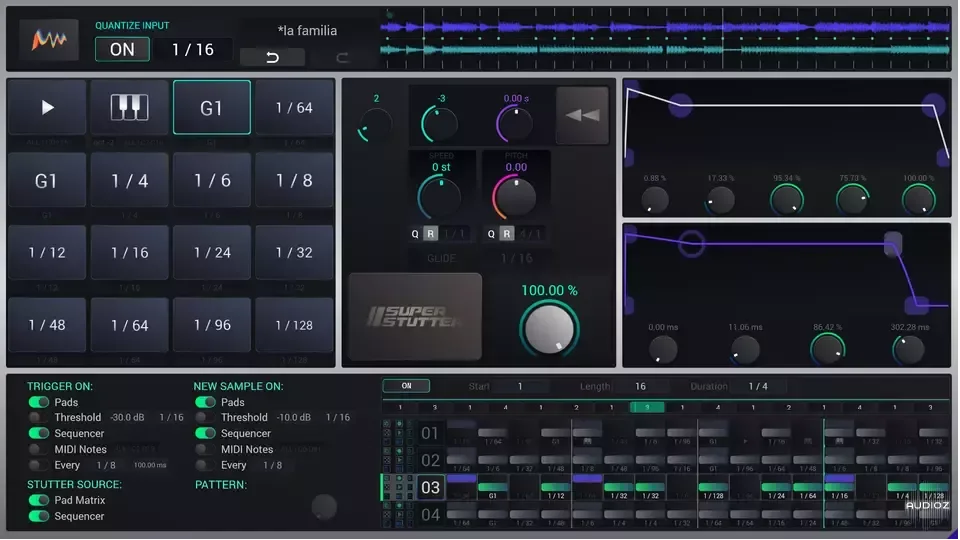Open New Sample Threshold -10.0 dB value
This screenshot has width=960, height=540.
(294, 418)
